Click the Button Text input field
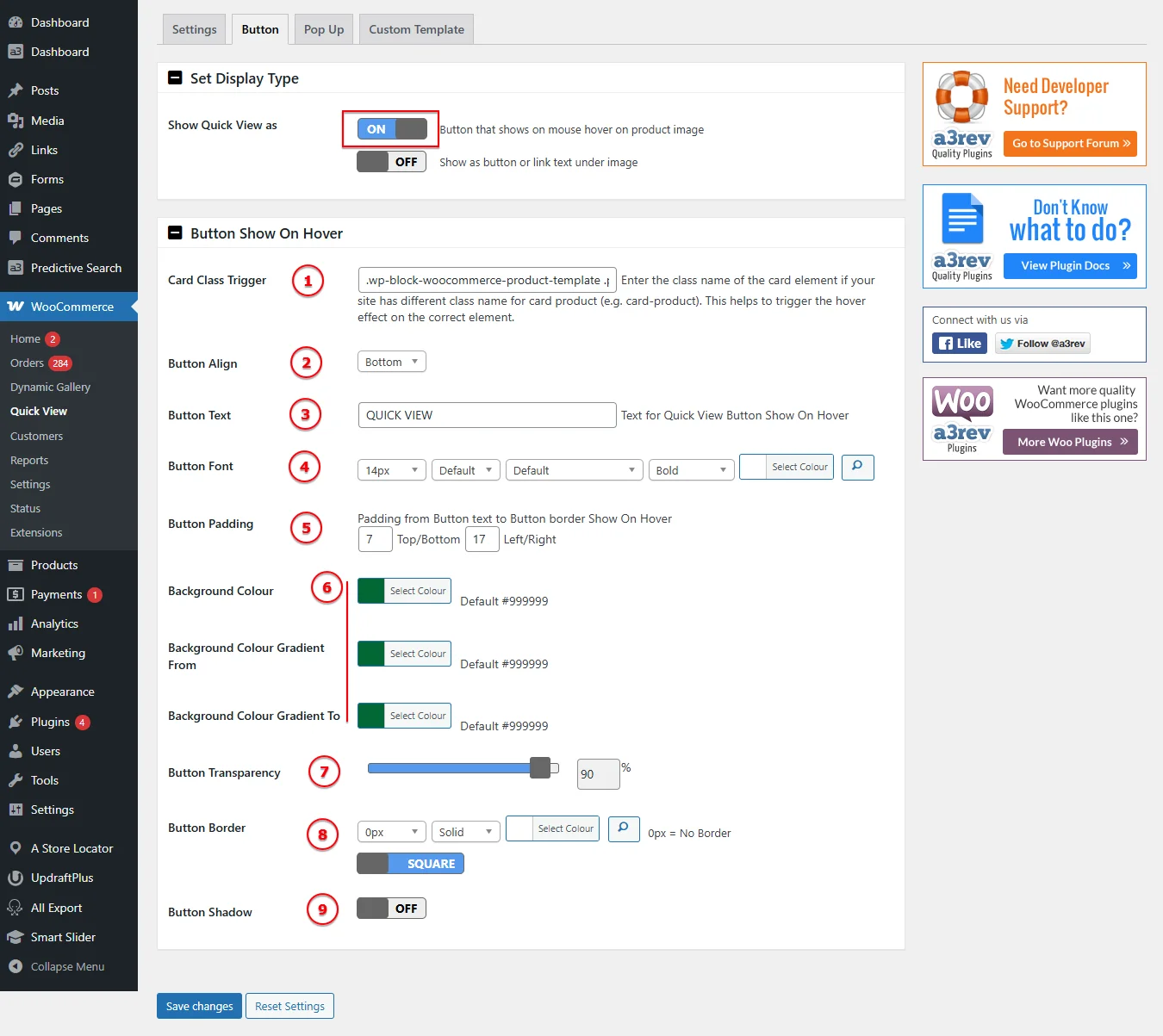 [487, 415]
